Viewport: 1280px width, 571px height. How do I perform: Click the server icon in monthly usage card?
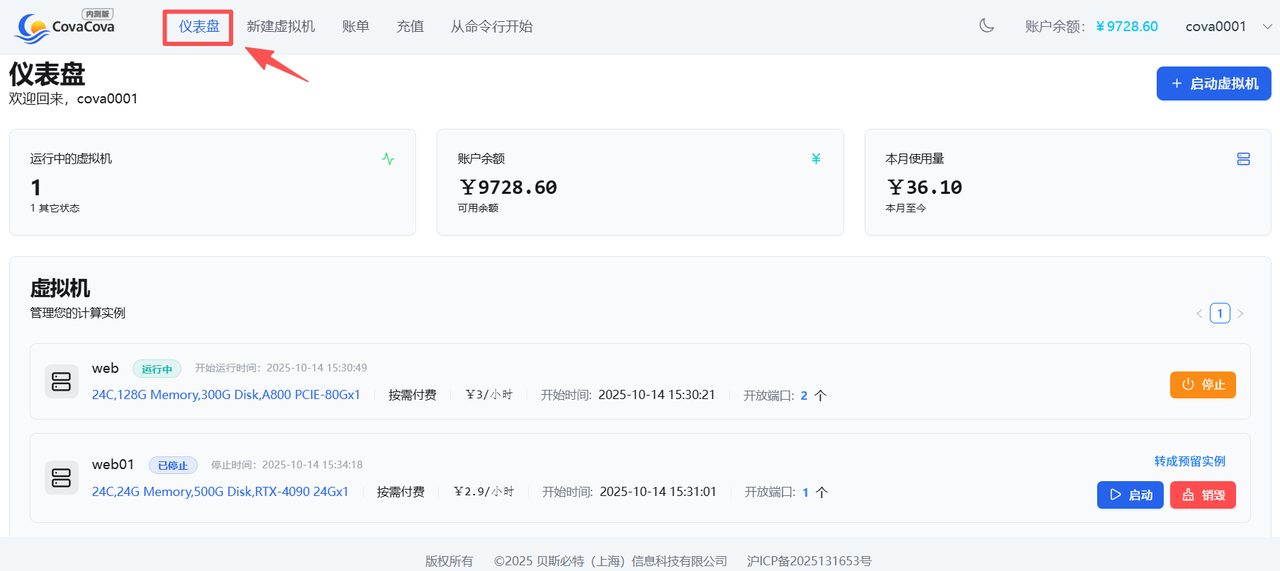[1243, 159]
